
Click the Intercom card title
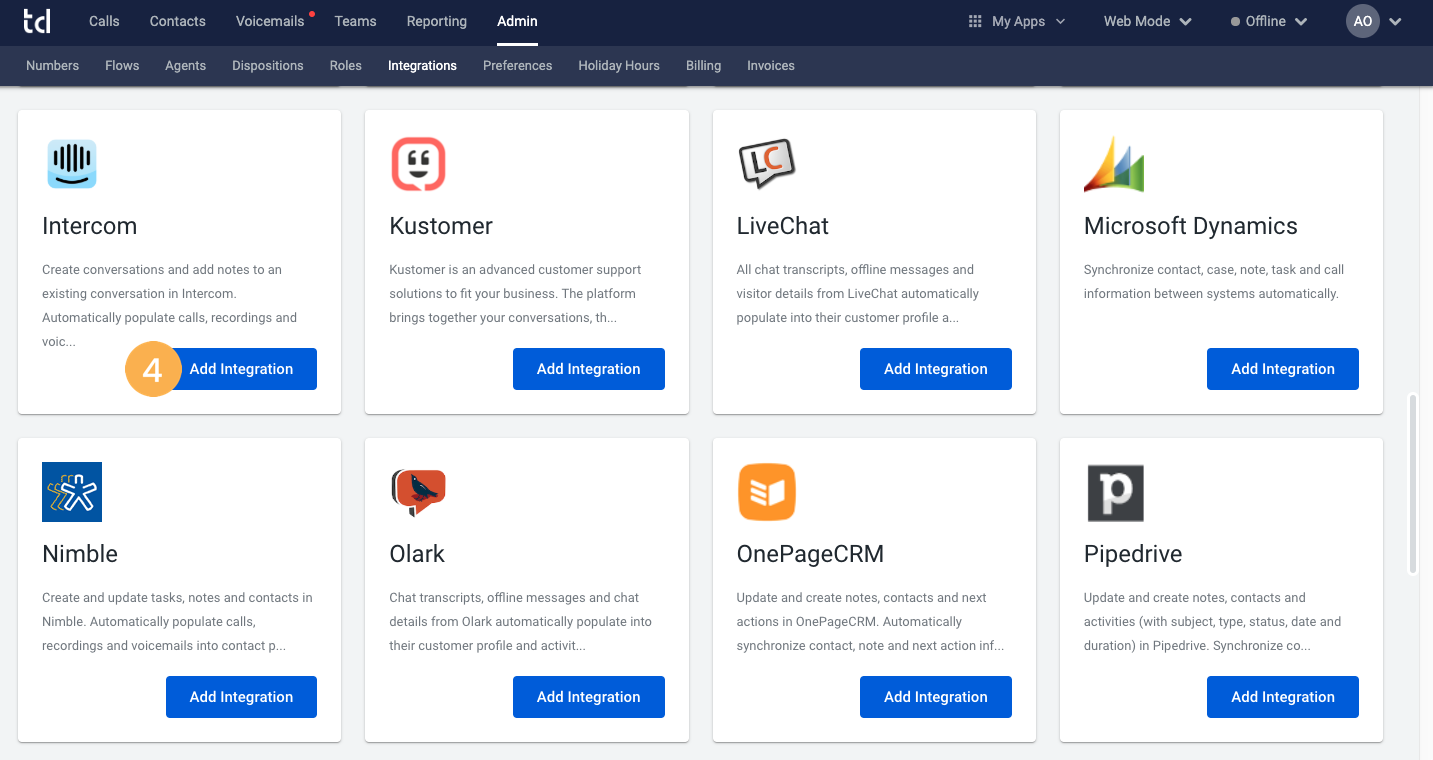(90, 226)
